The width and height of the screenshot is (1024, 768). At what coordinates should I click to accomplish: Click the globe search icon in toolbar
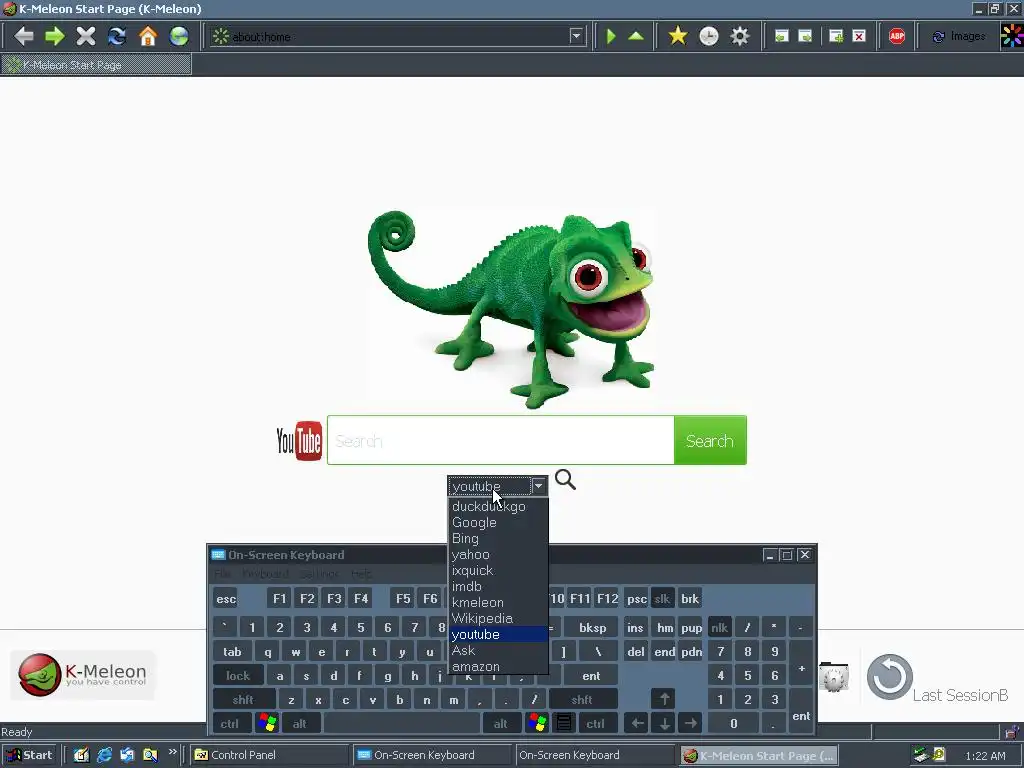(178, 36)
